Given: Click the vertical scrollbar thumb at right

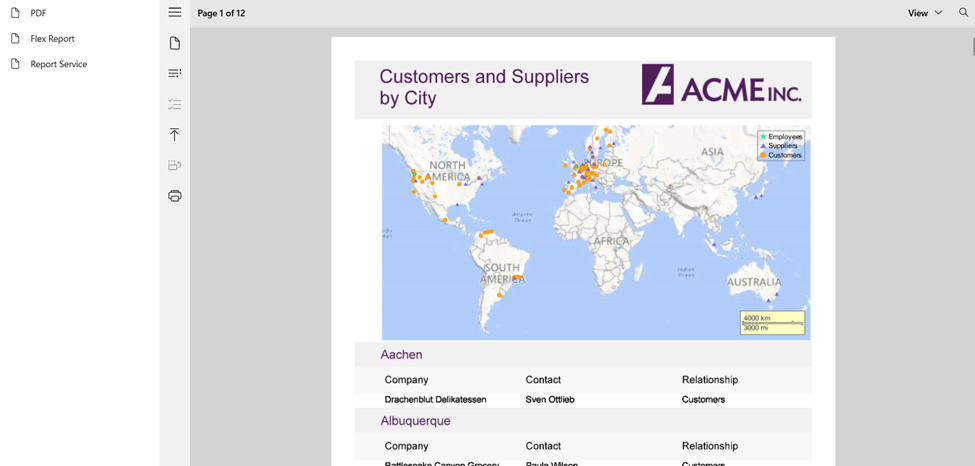Looking at the screenshot, I should pos(972,46).
